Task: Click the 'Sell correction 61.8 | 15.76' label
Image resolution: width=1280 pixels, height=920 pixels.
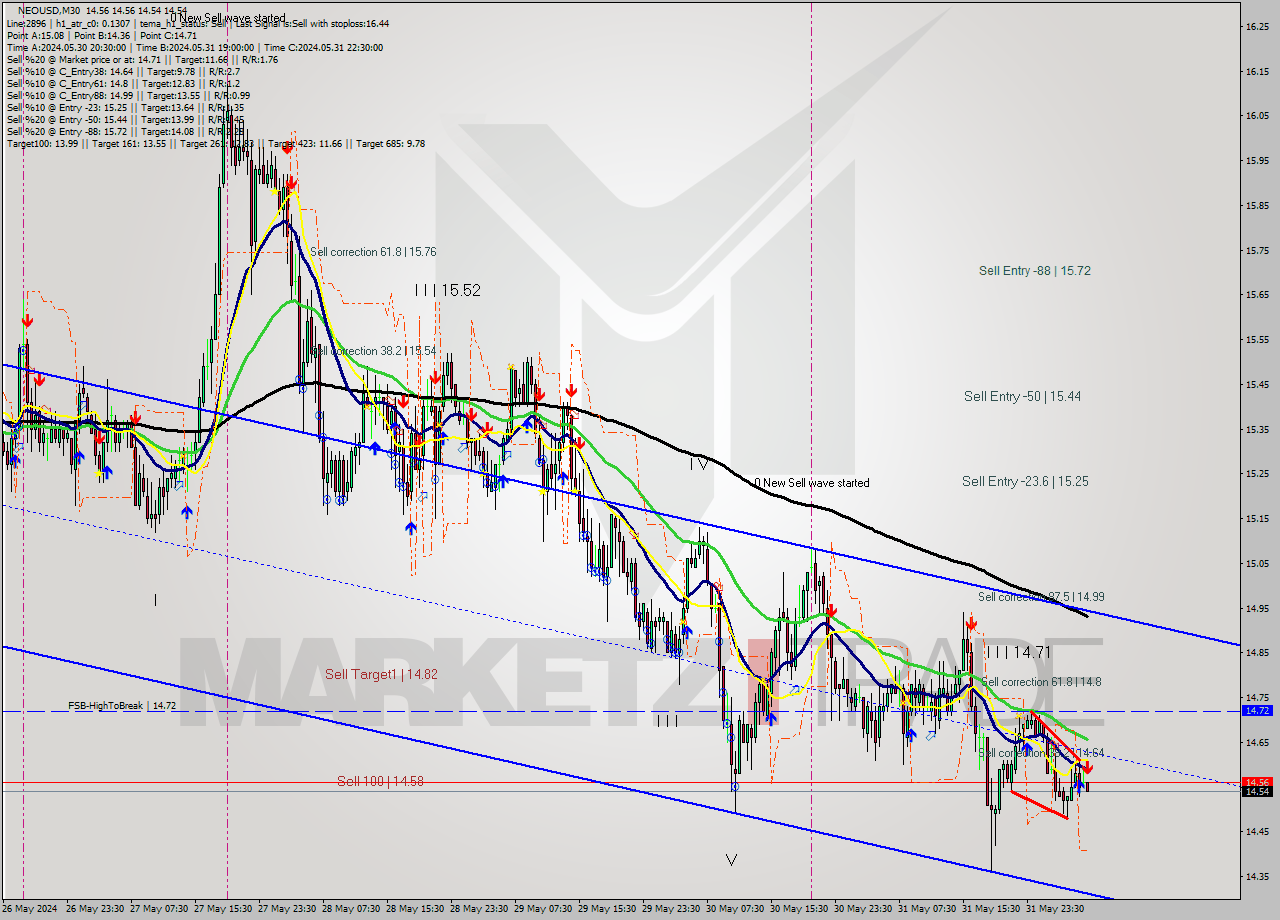Action: 373,252
